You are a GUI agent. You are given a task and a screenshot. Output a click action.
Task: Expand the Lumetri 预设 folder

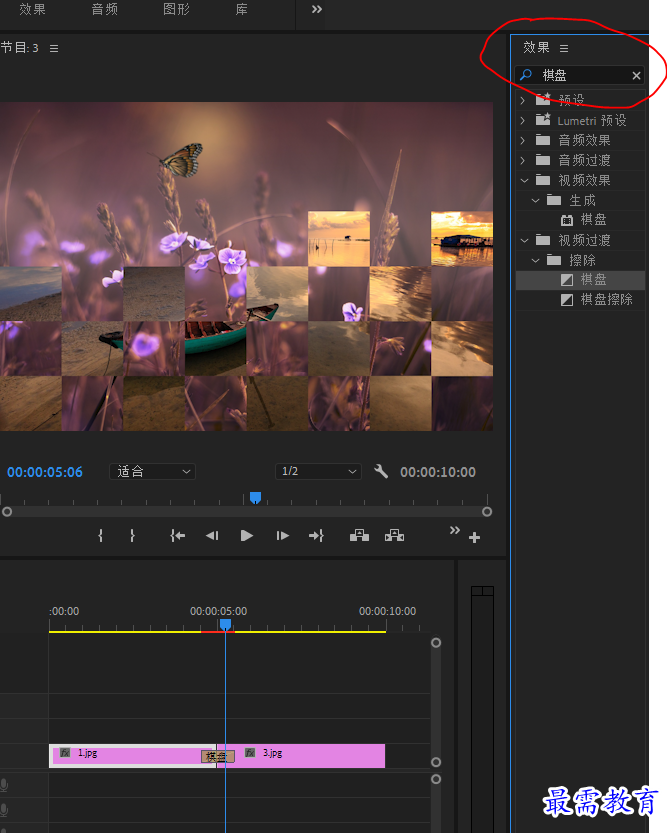click(x=523, y=121)
